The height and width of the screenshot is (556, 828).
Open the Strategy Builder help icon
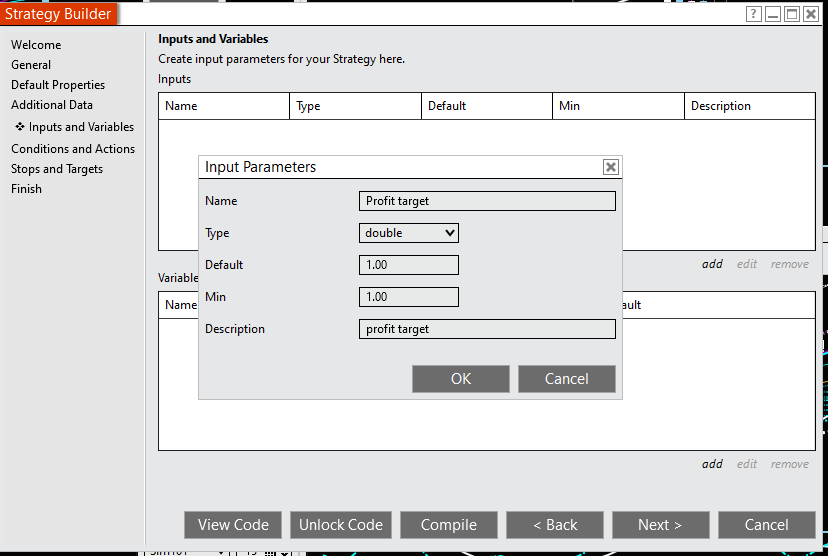(754, 14)
